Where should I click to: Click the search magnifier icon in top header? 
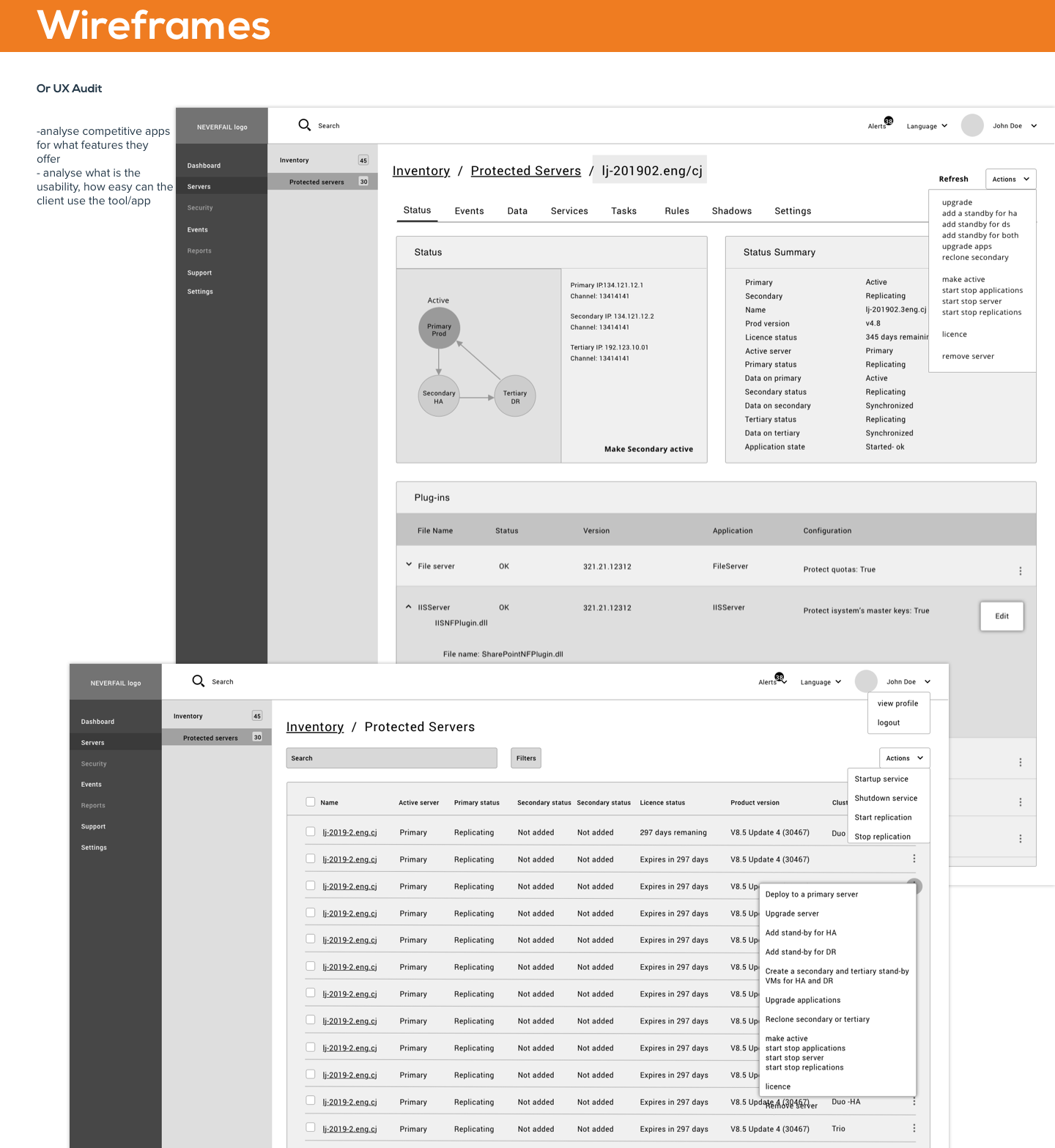[305, 125]
